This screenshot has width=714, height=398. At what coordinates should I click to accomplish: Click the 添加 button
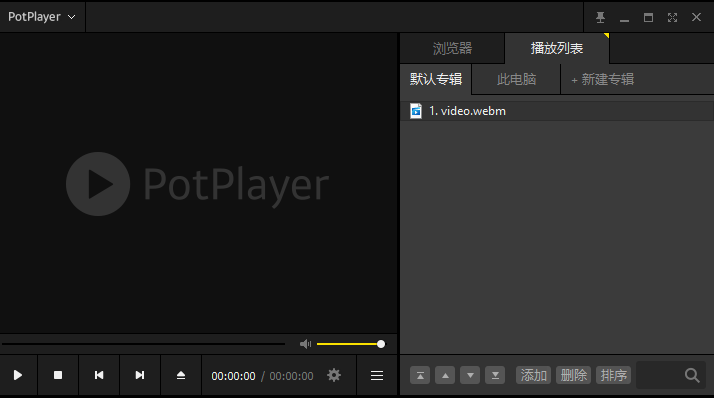533,375
